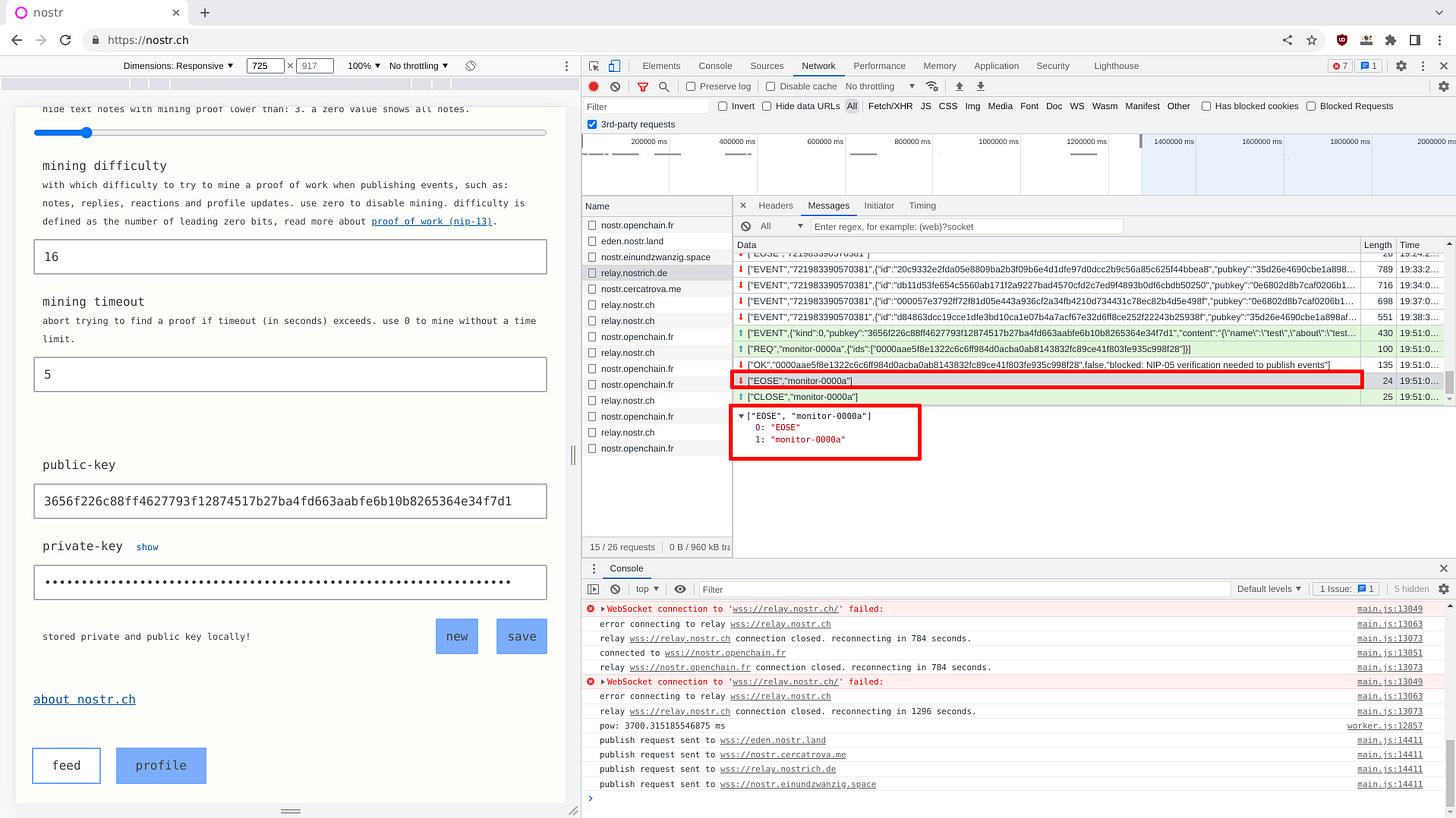
Task: Clear the console output
Action: pyautogui.click(x=615, y=589)
